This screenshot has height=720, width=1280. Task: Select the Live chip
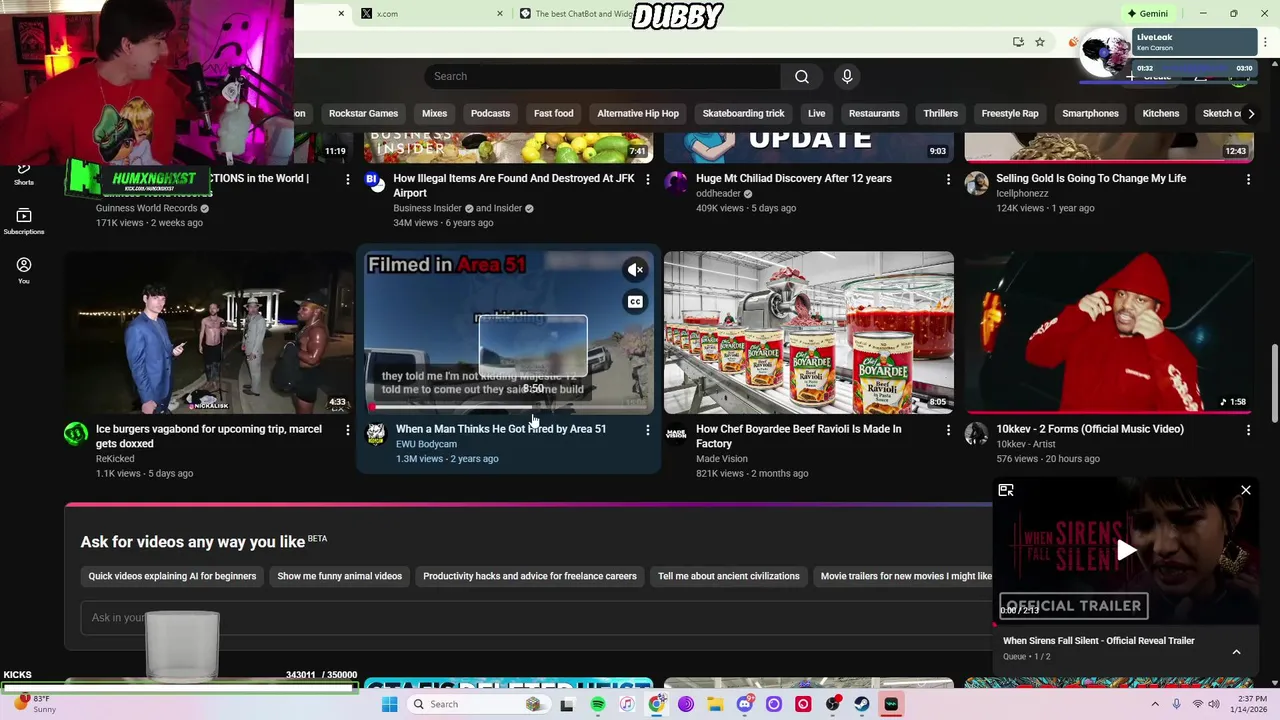tap(816, 113)
